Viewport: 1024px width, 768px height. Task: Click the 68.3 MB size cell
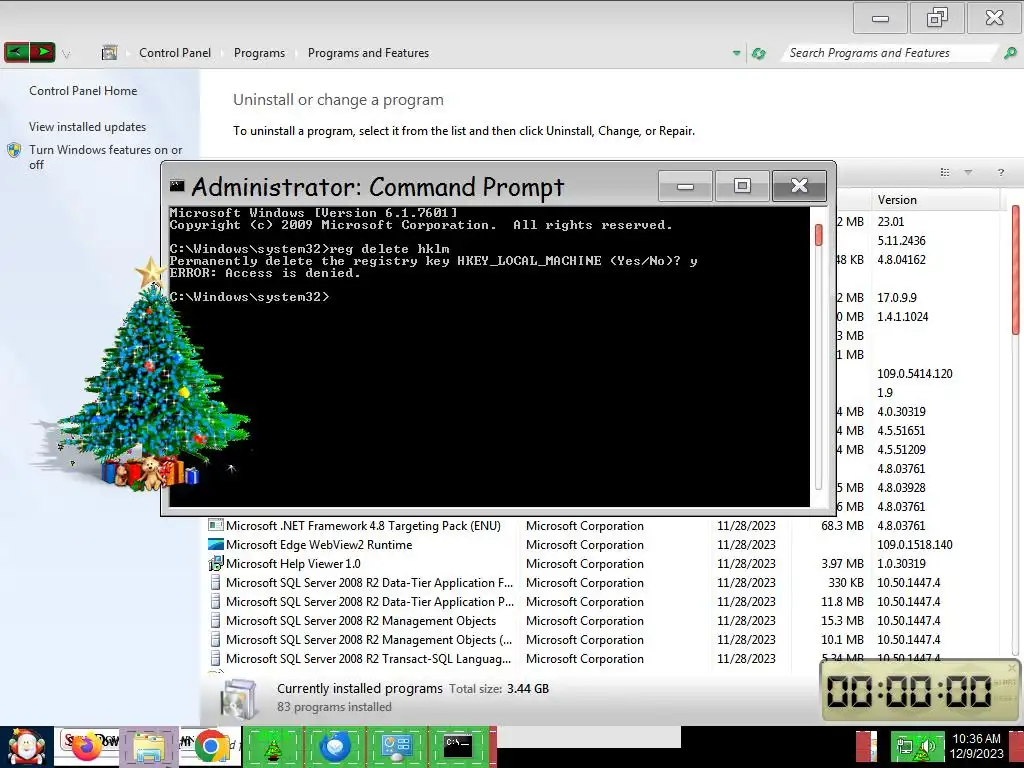click(842, 526)
